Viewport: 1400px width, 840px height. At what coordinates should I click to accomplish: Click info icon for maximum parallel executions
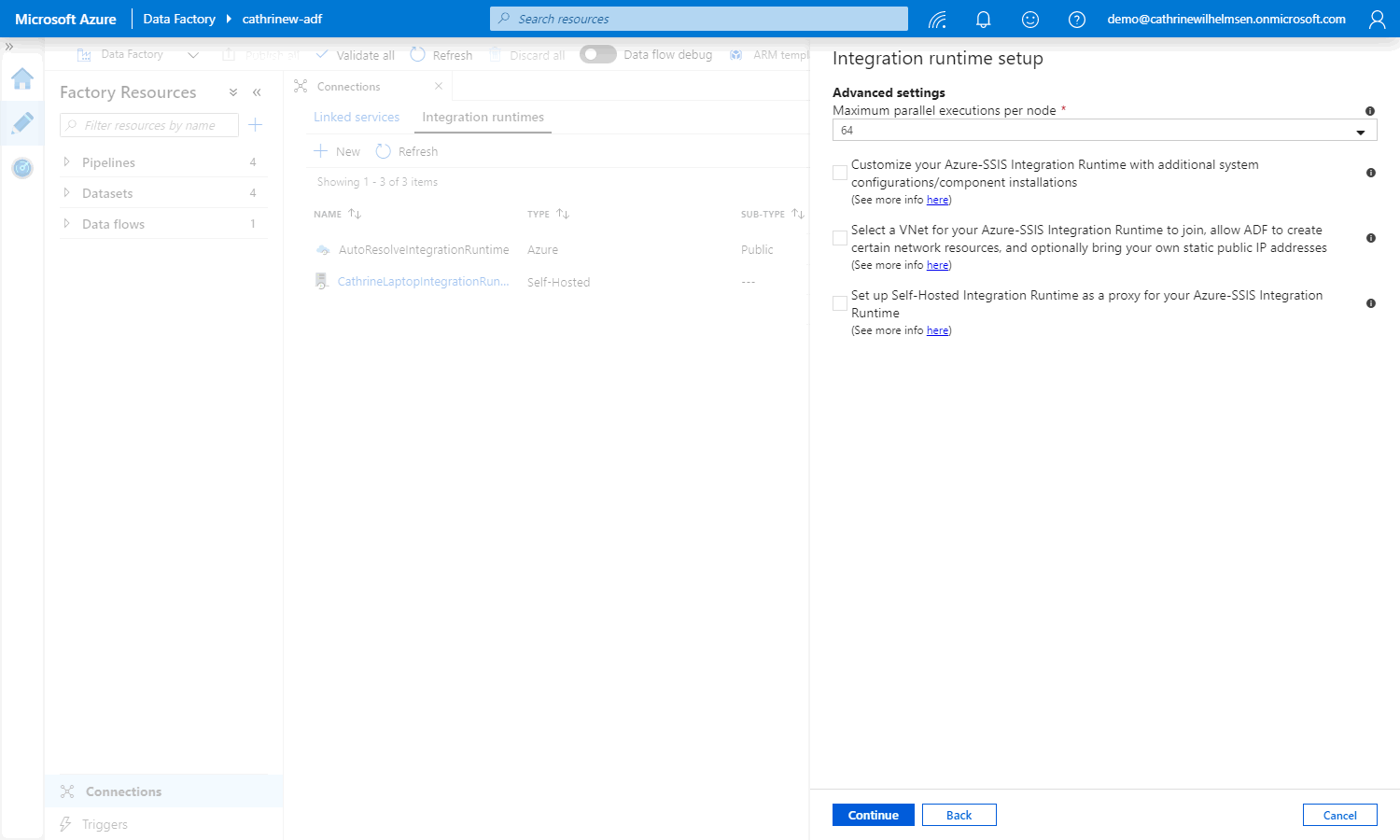click(x=1370, y=111)
